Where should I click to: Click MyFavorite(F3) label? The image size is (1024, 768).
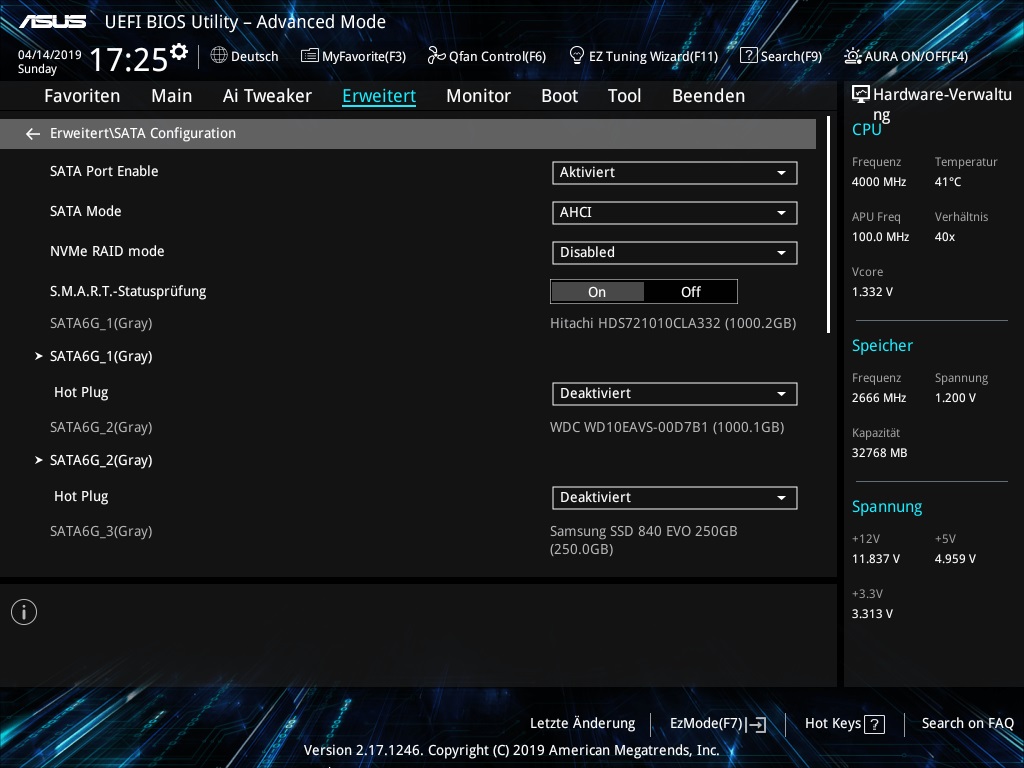click(x=364, y=56)
